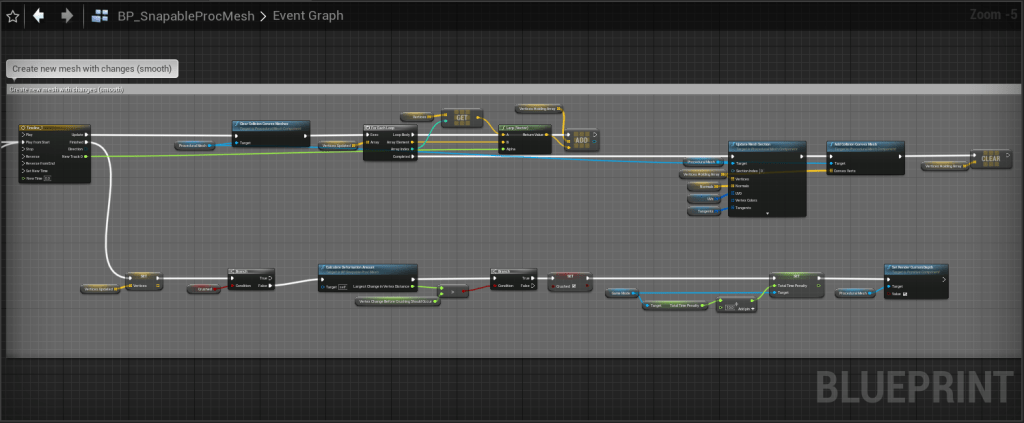Click the bookmark star icon
Screen dimensions: 1024x423
(13, 16)
